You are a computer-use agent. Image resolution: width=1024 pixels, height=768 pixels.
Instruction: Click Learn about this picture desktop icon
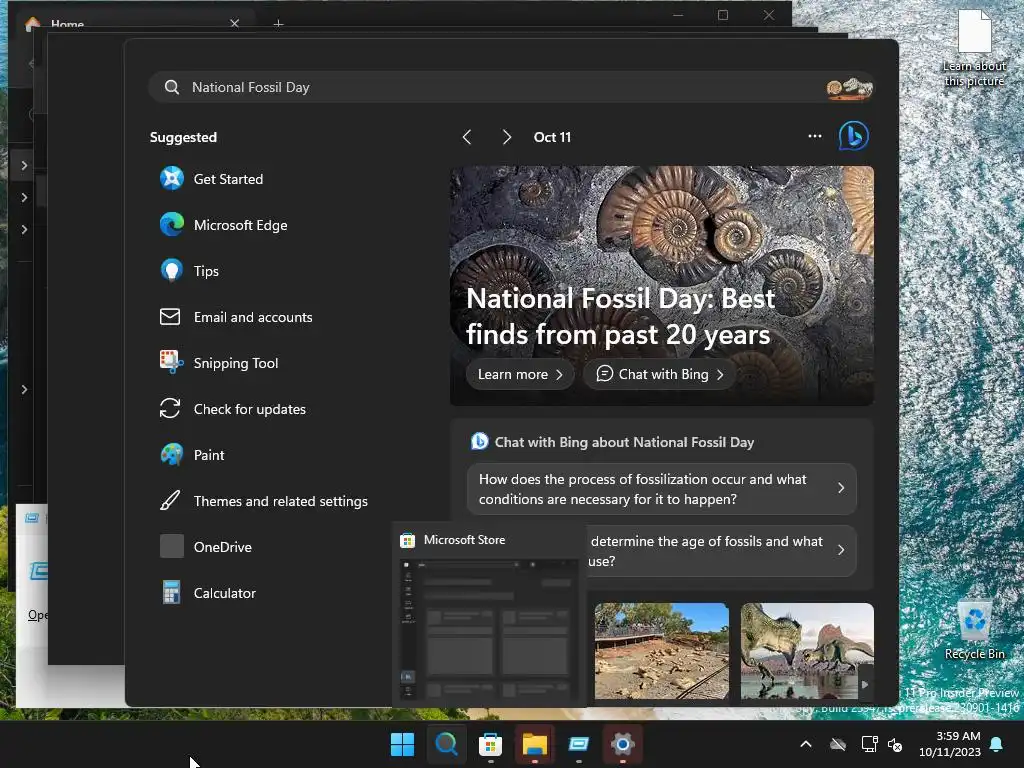pyautogui.click(x=974, y=48)
